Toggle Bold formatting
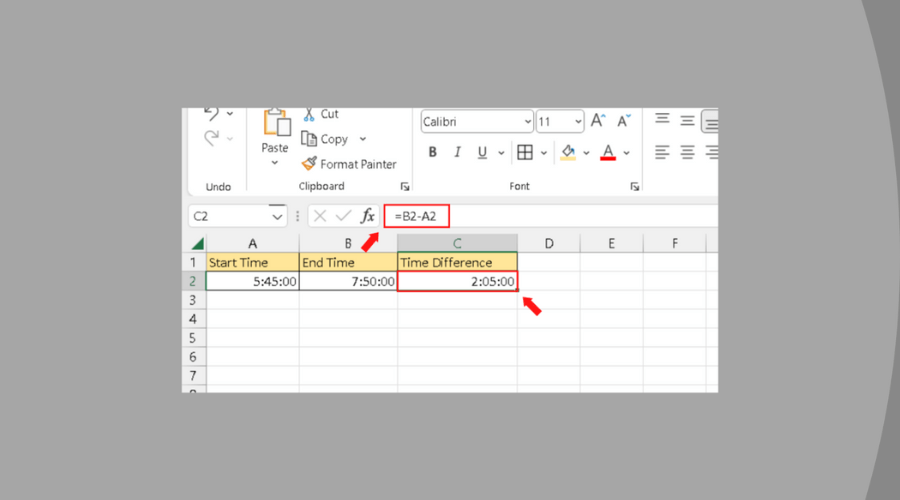900x500 pixels. [433, 152]
